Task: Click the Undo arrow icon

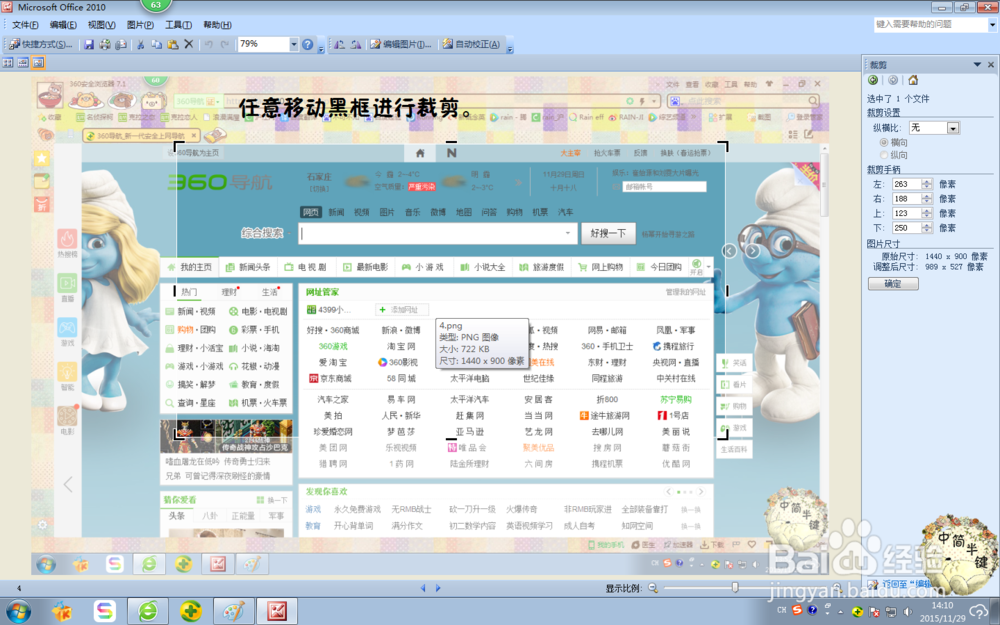Action: pyautogui.click(x=208, y=44)
